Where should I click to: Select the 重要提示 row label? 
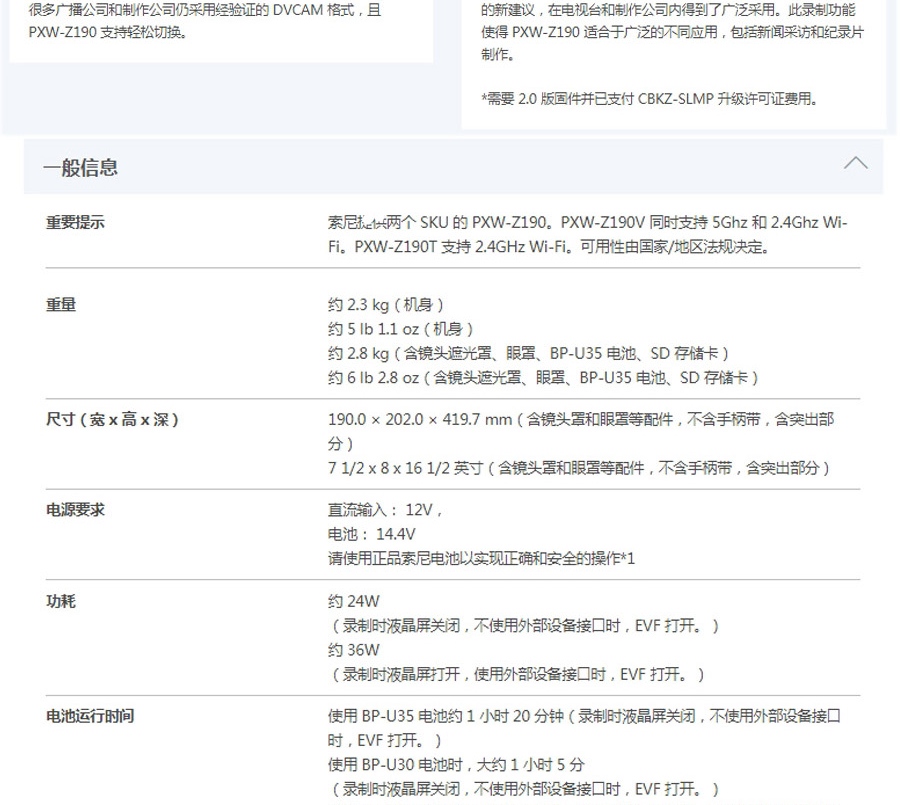[x=75, y=222]
